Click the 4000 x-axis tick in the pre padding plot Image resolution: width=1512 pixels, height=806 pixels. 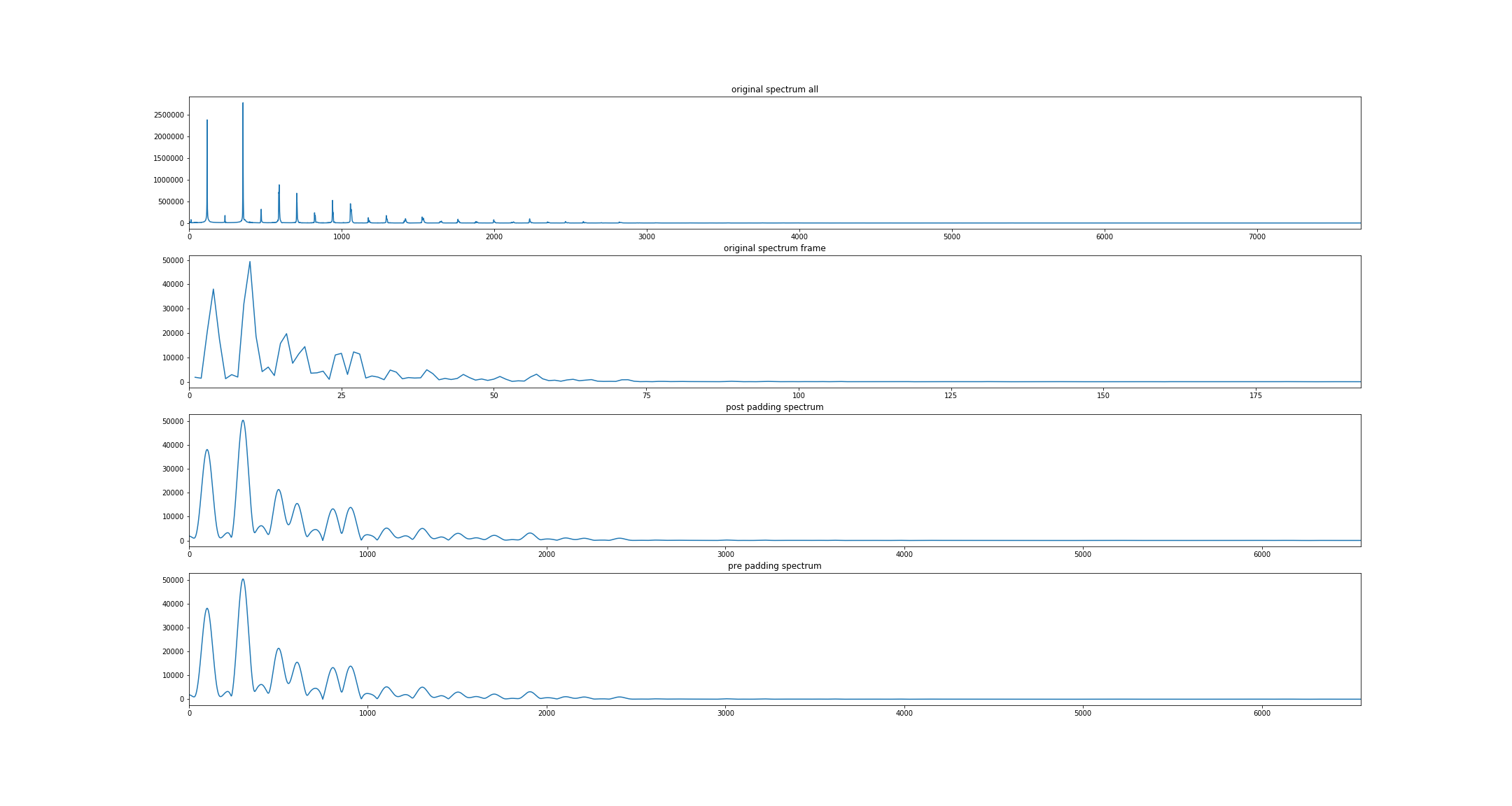click(904, 714)
